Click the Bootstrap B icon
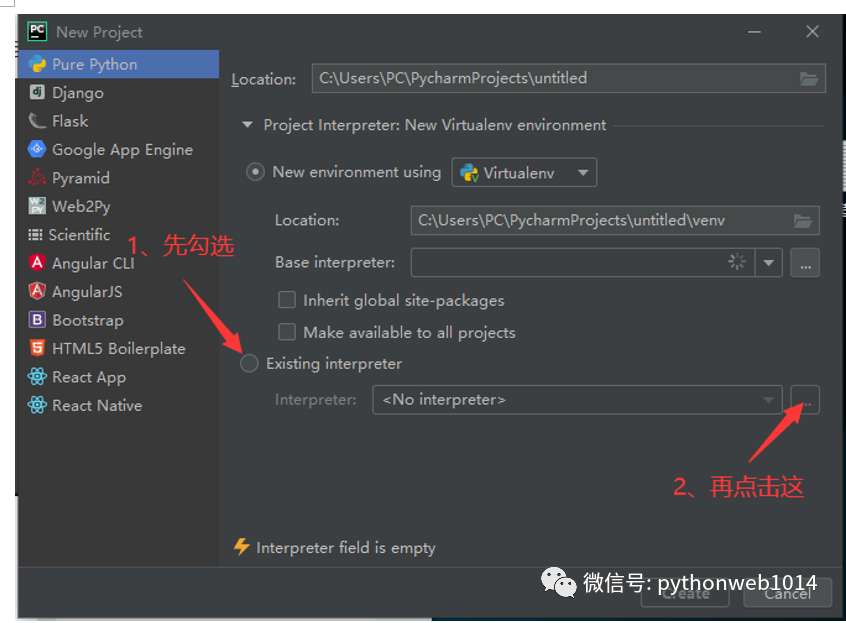 [37, 320]
